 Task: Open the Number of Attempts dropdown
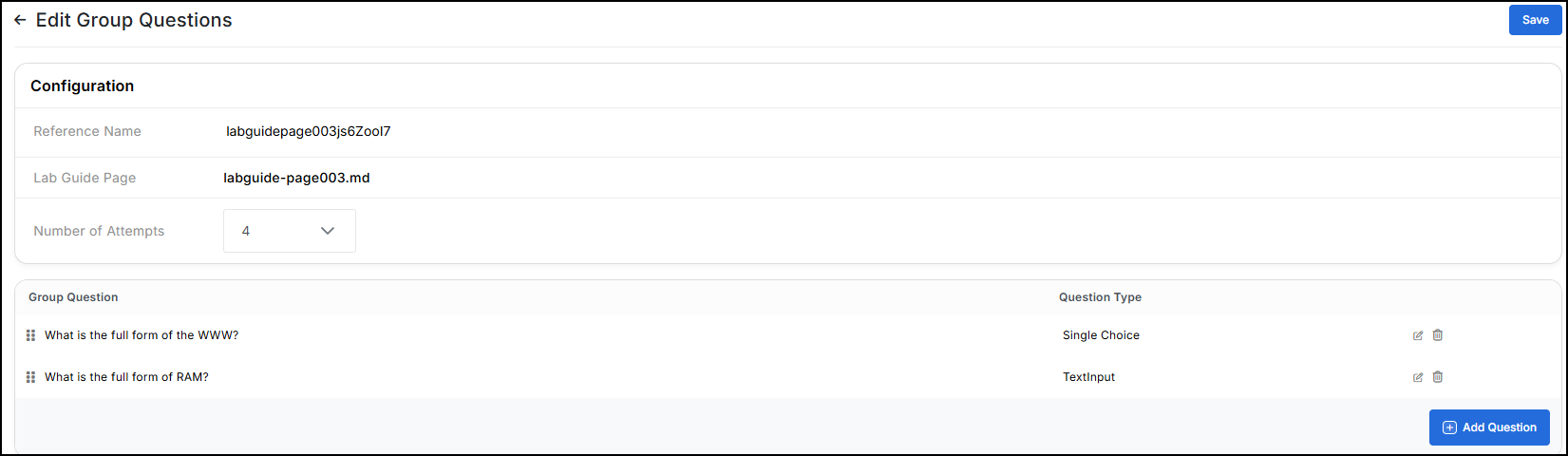tap(290, 231)
